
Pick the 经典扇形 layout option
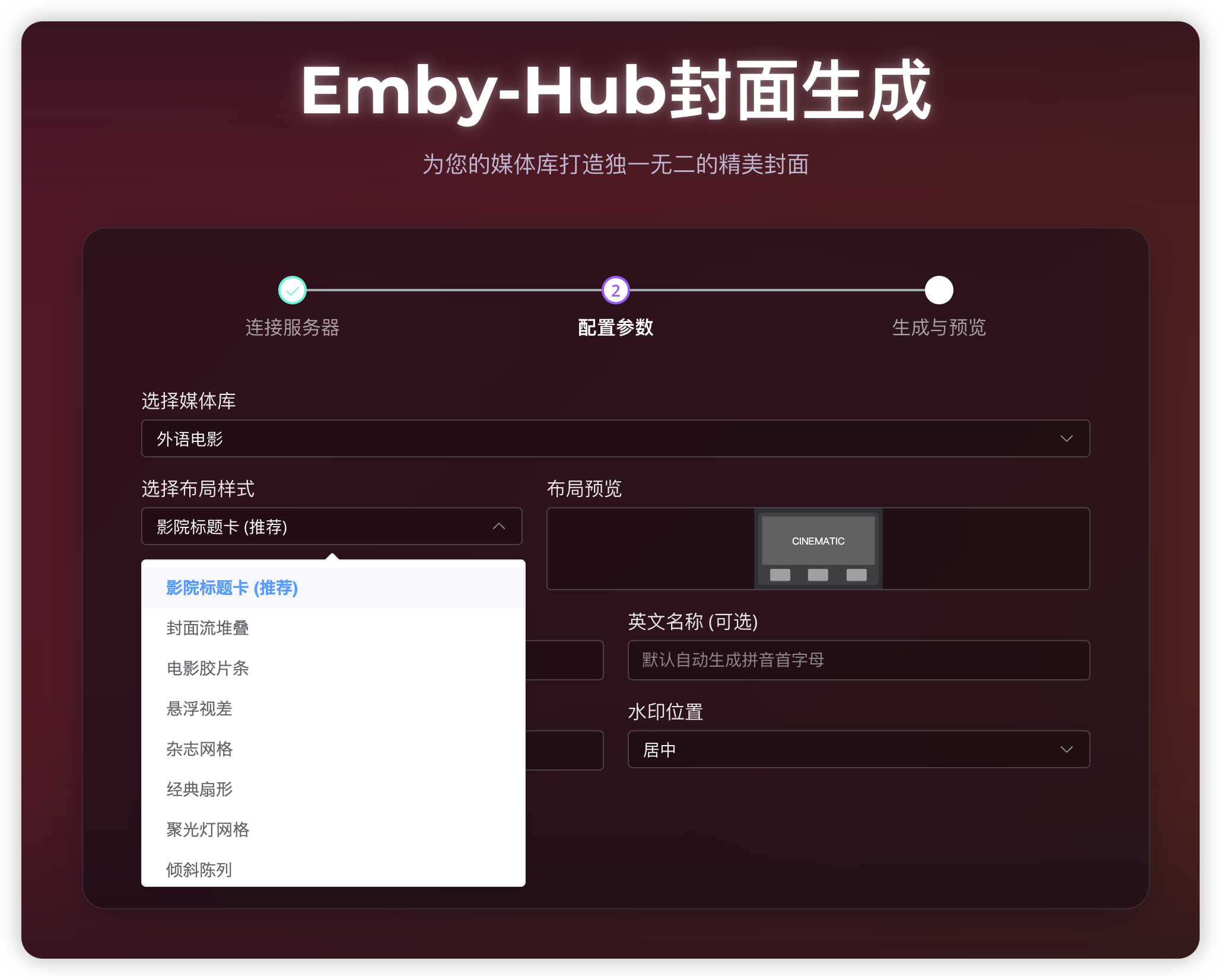click(x=198, y=790)
